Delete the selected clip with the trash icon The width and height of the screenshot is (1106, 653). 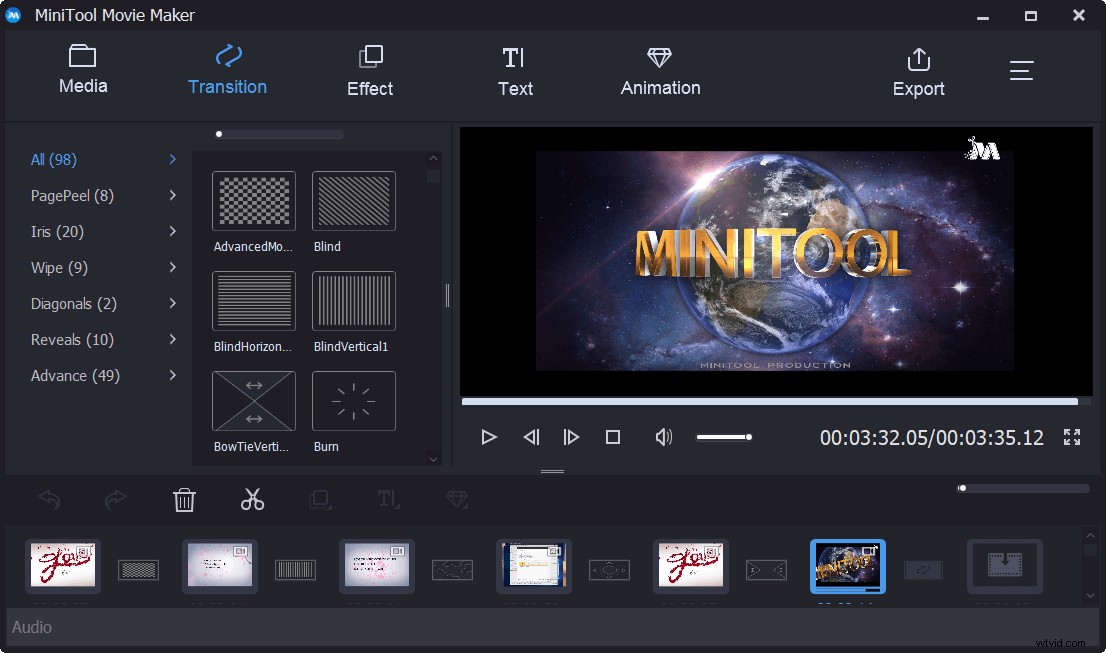(184, 499)
